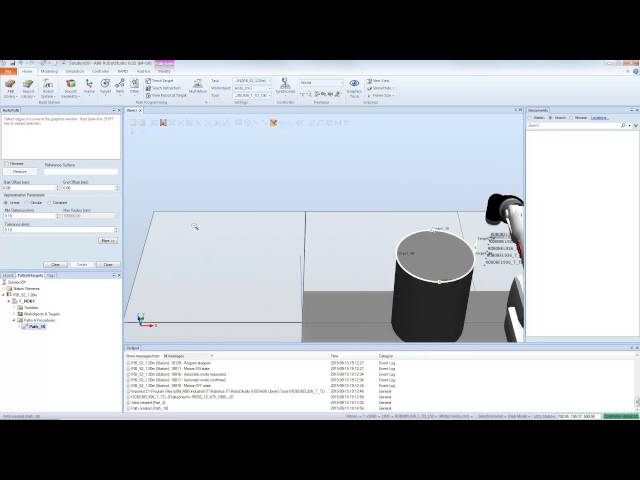The height and width of the screenshot is (480, 640).
Task: Click the Help icon at ribbon right
Action: point(636,71)
